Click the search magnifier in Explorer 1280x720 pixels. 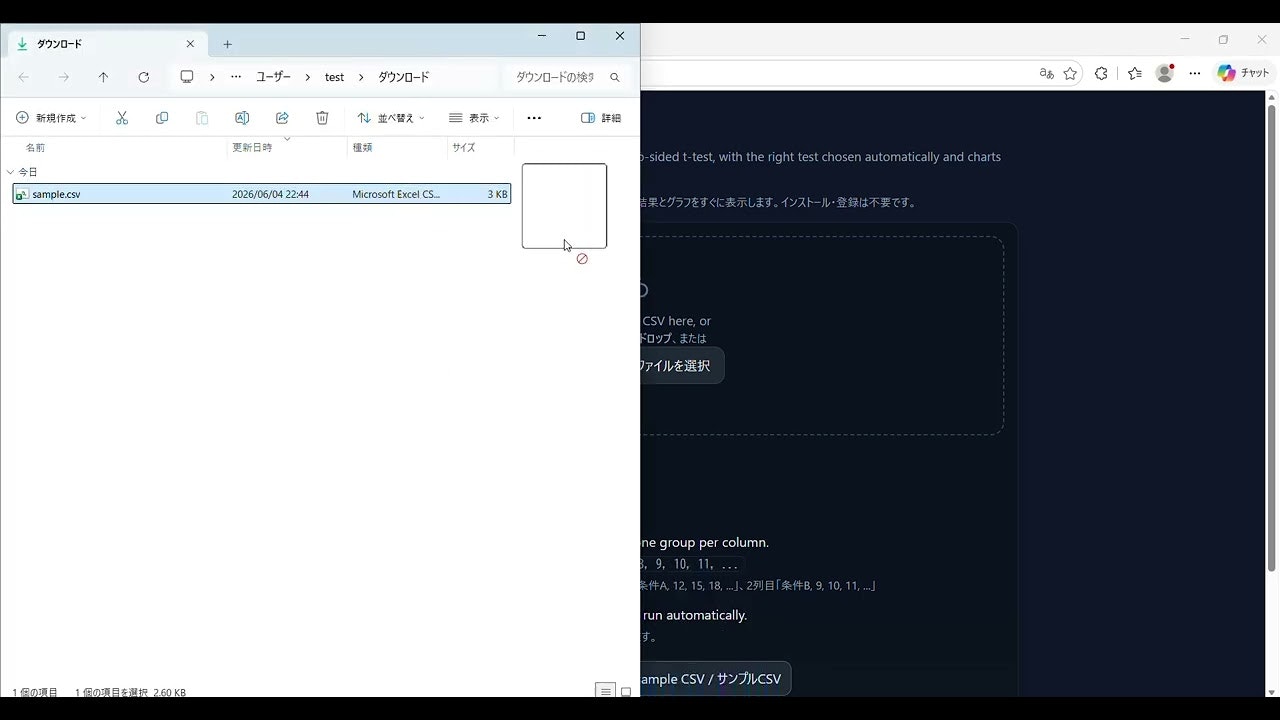[x=615, y=77]
